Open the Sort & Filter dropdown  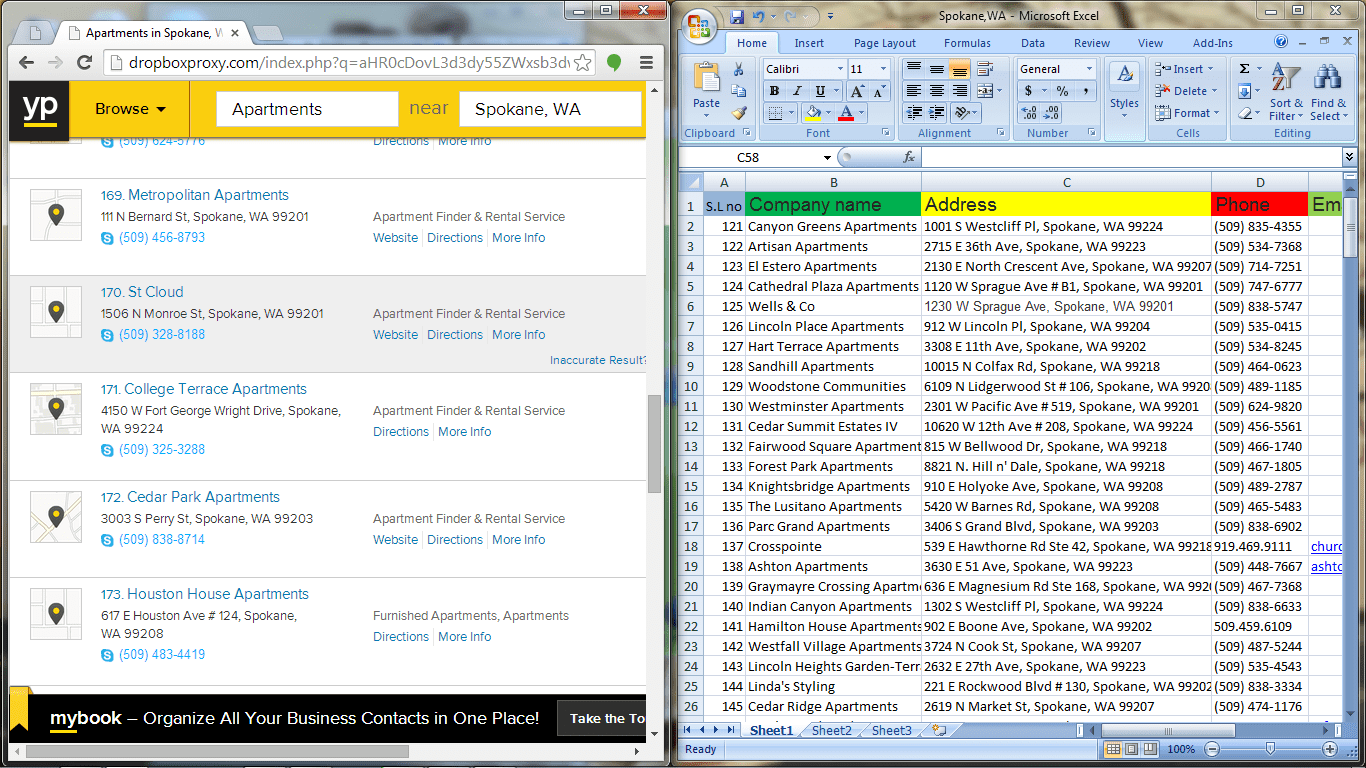1286,93
